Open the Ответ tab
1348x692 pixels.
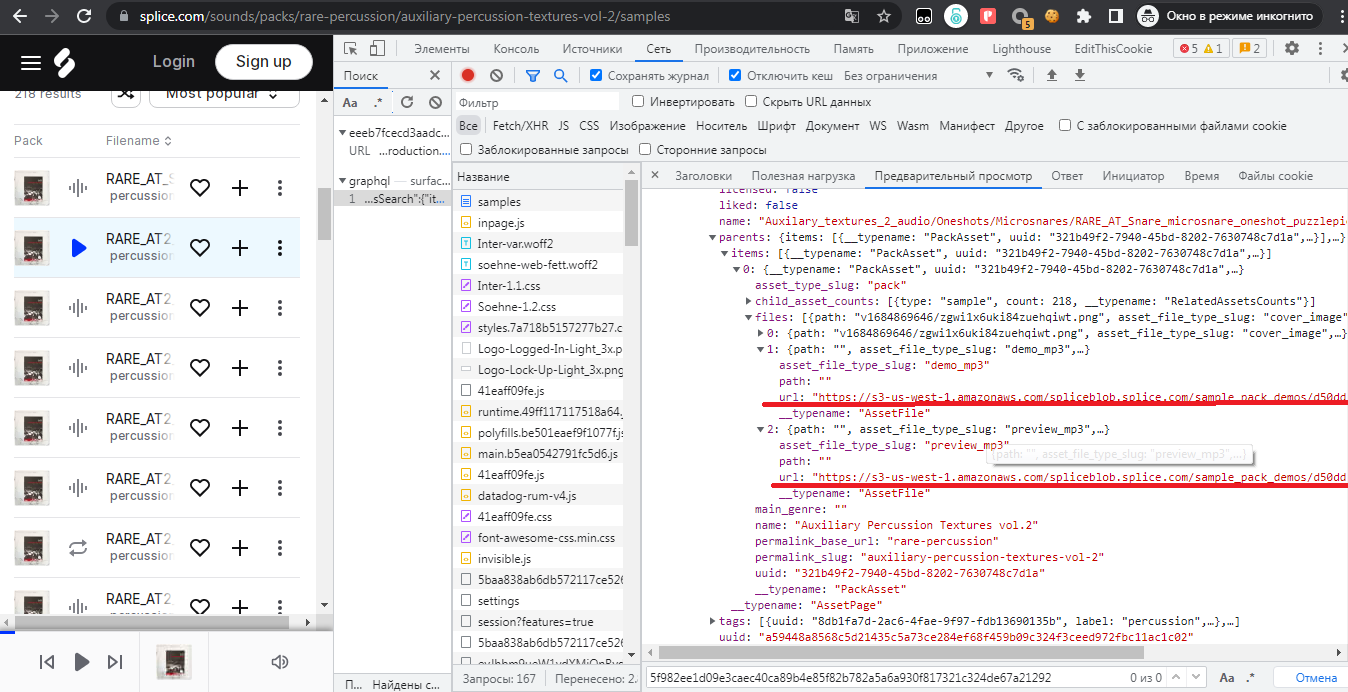click(x=1067, y=176)
